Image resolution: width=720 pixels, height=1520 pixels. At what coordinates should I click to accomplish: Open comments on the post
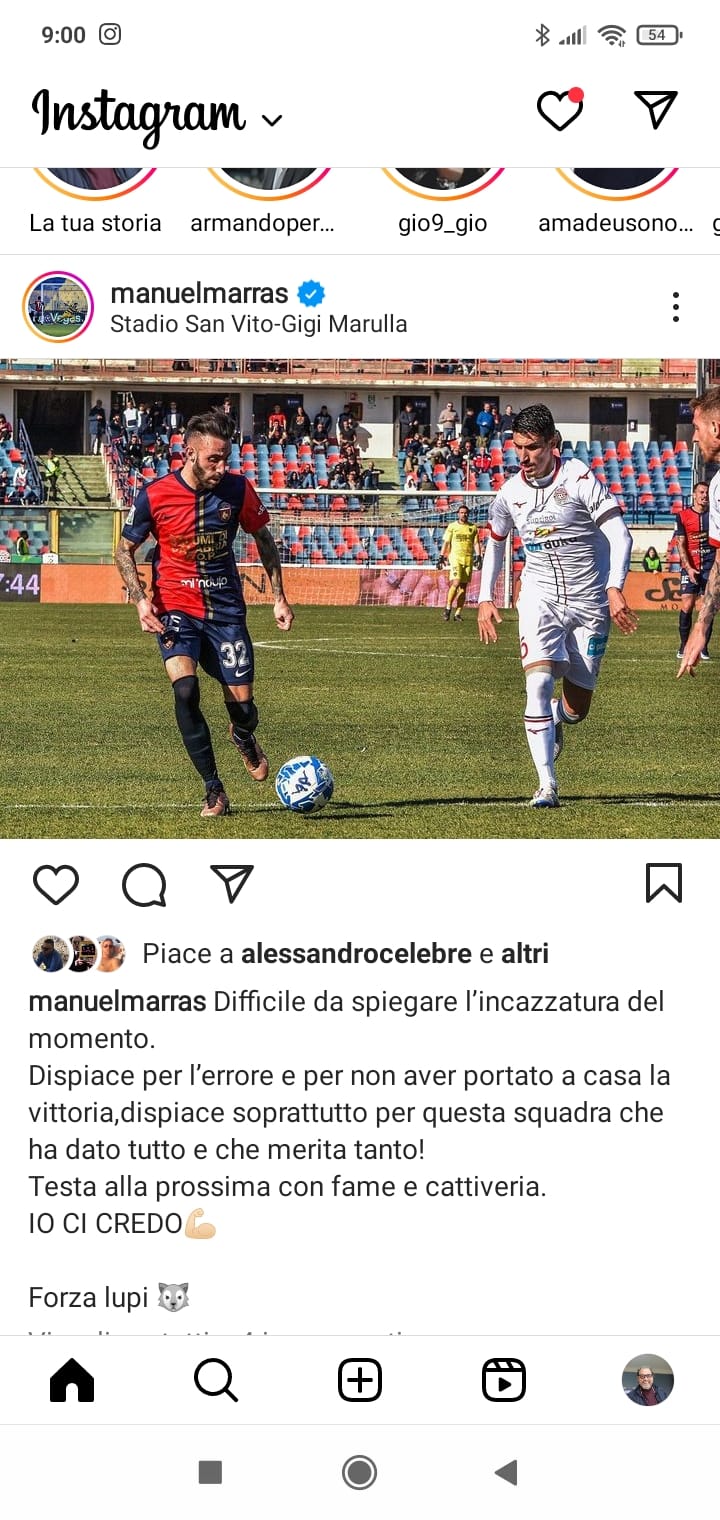coord(144,884)
